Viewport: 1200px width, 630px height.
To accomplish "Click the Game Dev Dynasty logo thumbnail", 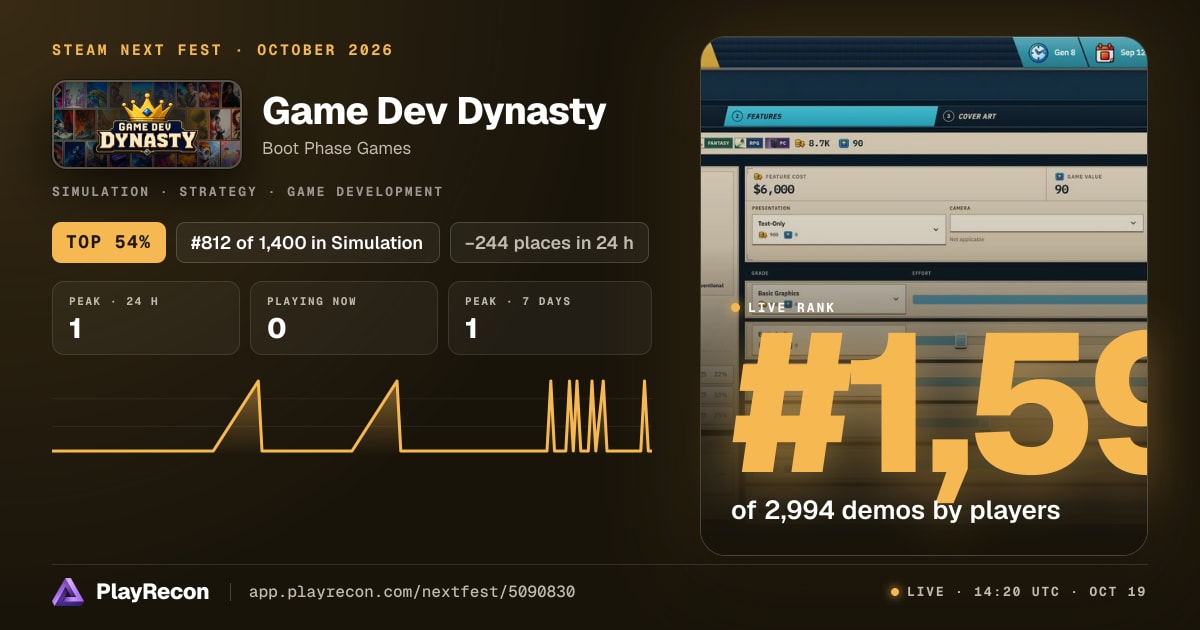I will click(x=146, y=124).
